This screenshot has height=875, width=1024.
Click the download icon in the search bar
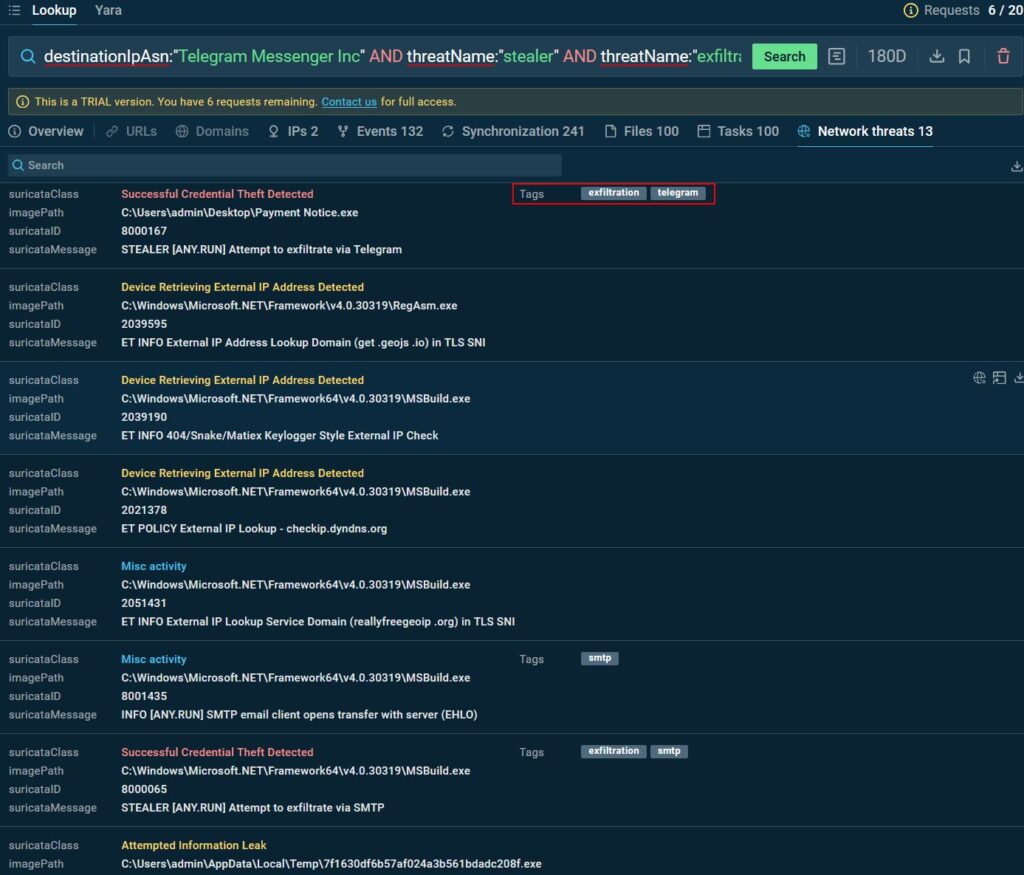[x=937, y=56]
